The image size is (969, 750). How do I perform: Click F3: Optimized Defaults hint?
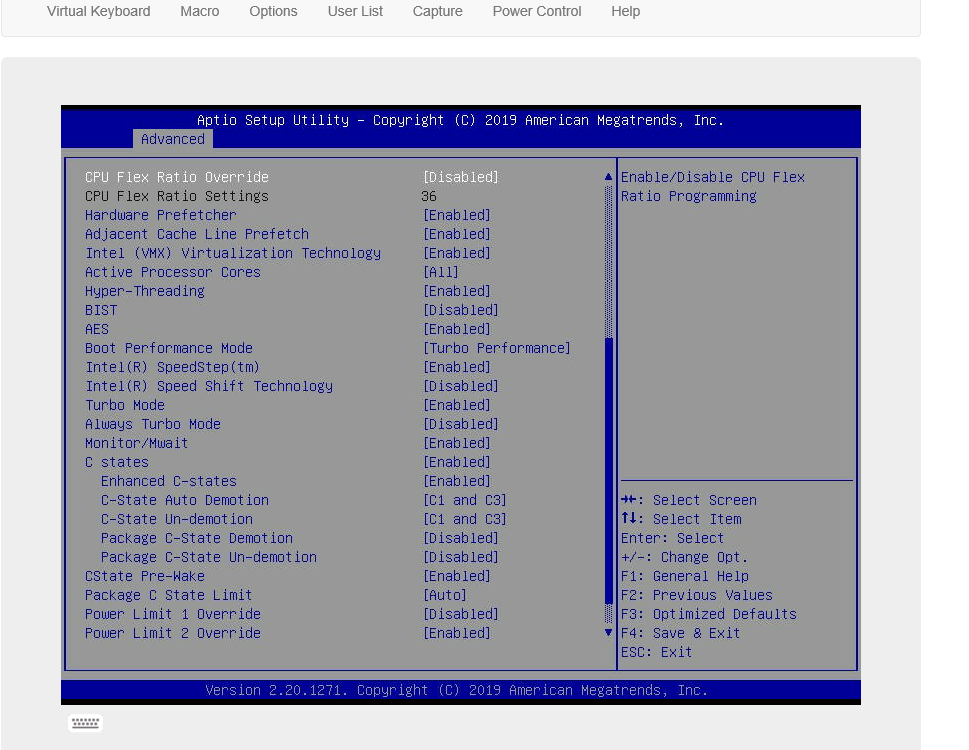point(709,614)
